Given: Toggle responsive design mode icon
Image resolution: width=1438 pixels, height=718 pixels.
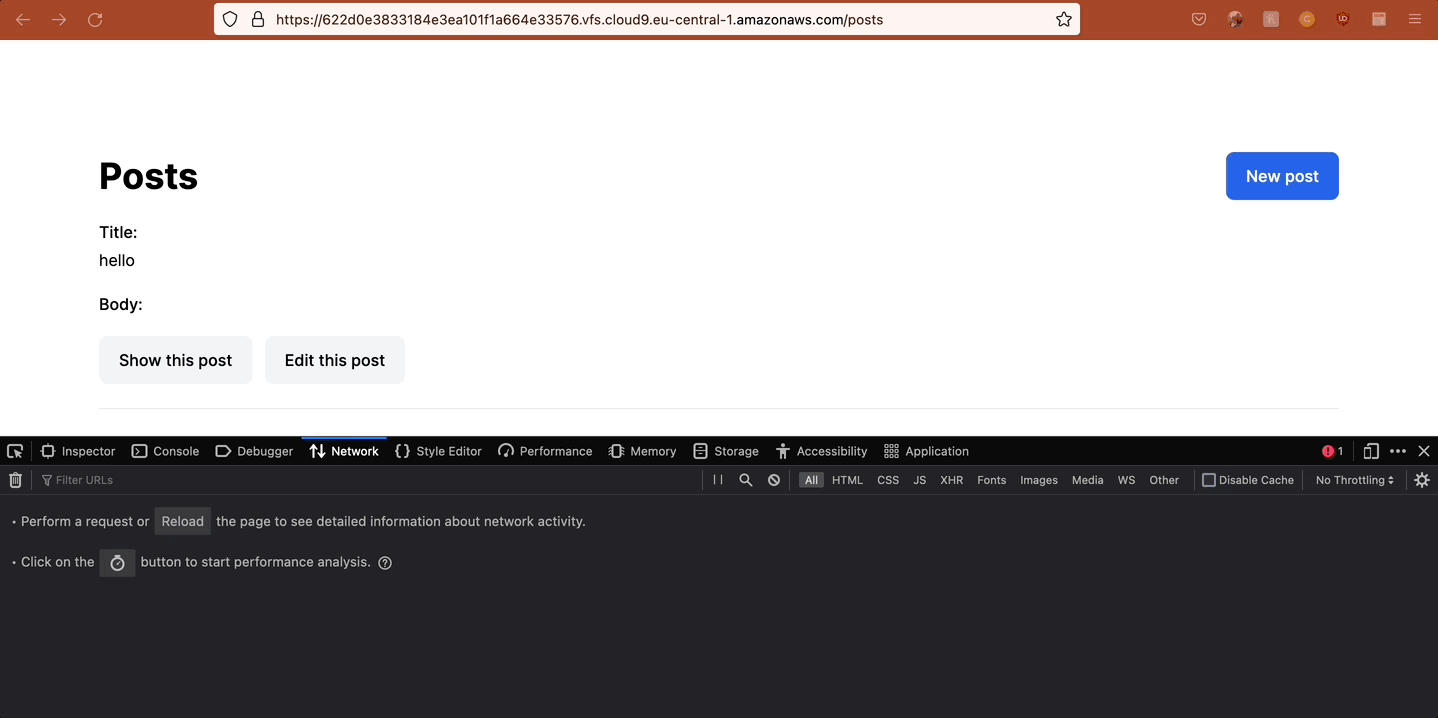Looking at the screenshot, I should 1371,451.
